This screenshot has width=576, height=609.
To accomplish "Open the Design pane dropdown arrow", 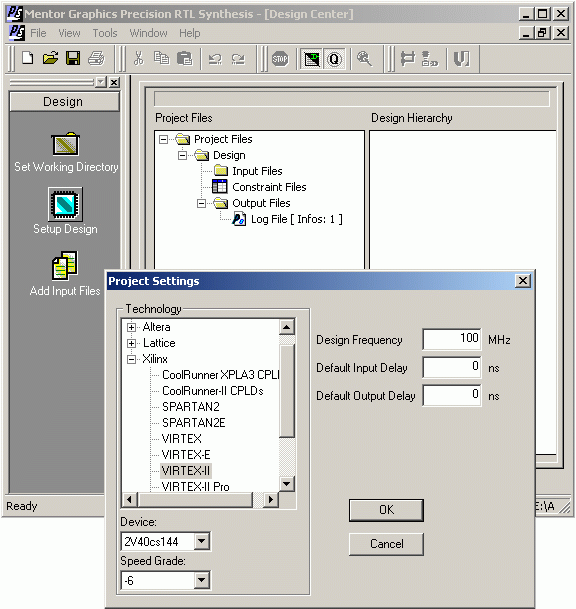I will point(101,82).
